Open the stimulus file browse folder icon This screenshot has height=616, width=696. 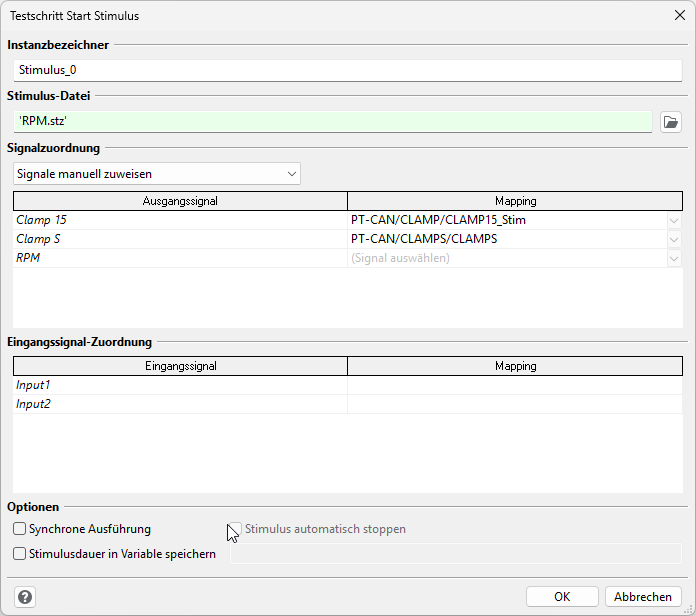point(671,122)
